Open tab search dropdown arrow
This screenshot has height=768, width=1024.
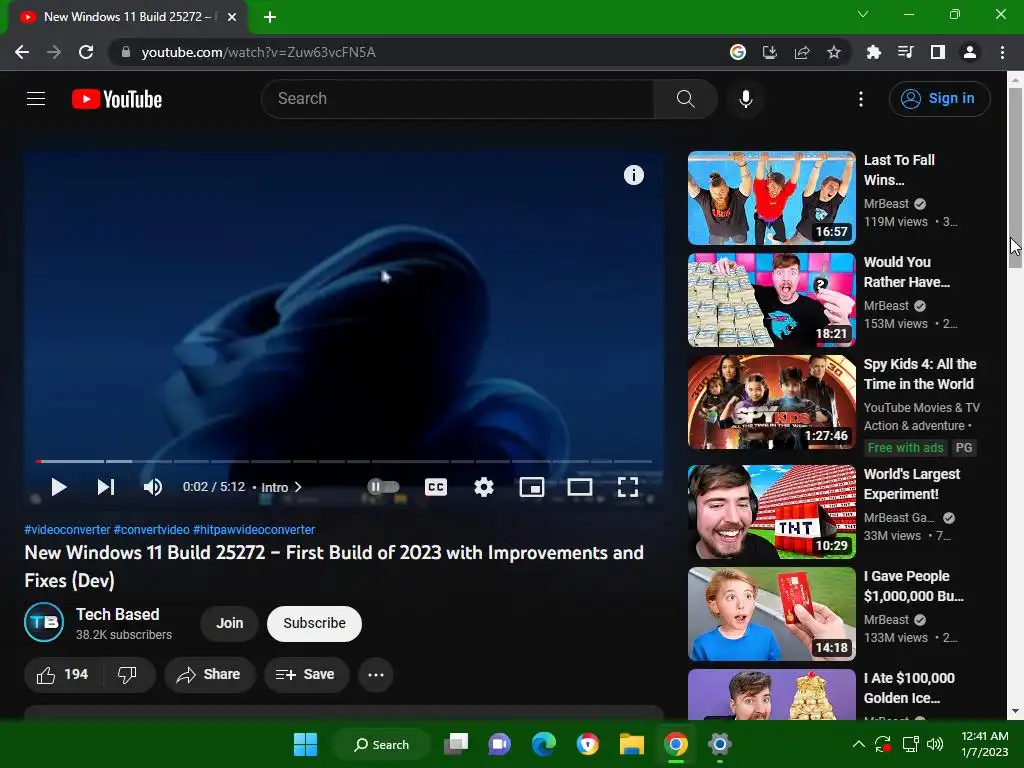click(863, 14)
